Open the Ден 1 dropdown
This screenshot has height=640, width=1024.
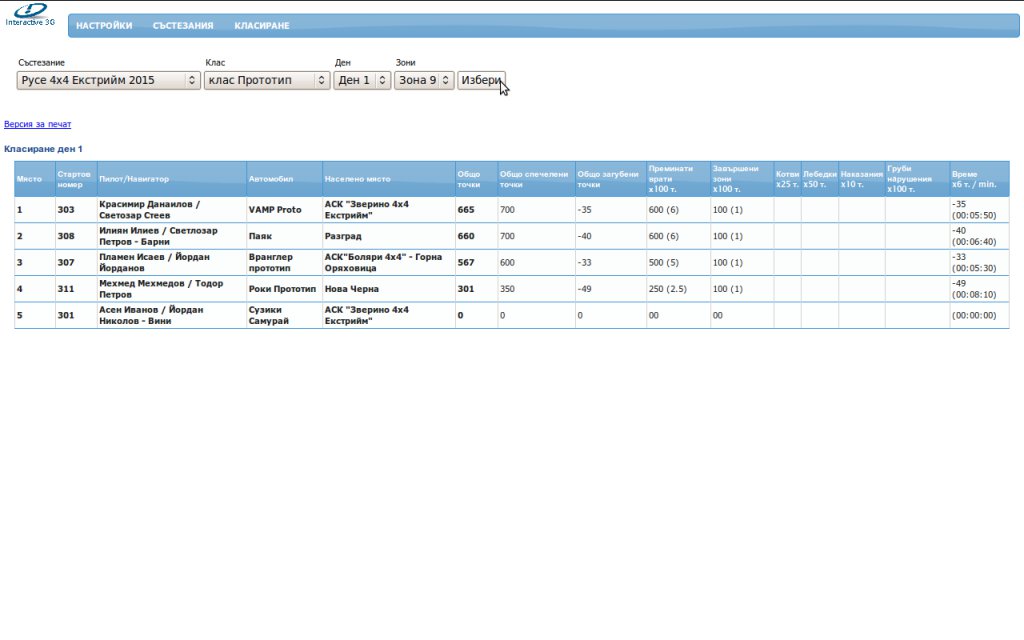point(362,80)
